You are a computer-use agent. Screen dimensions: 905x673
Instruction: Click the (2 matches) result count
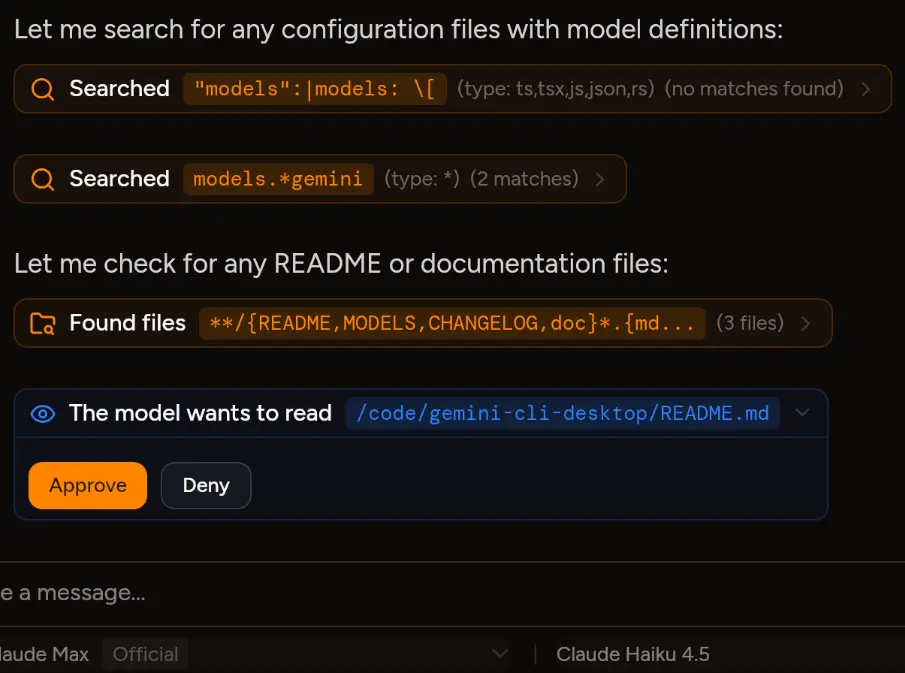pos(524,179)
